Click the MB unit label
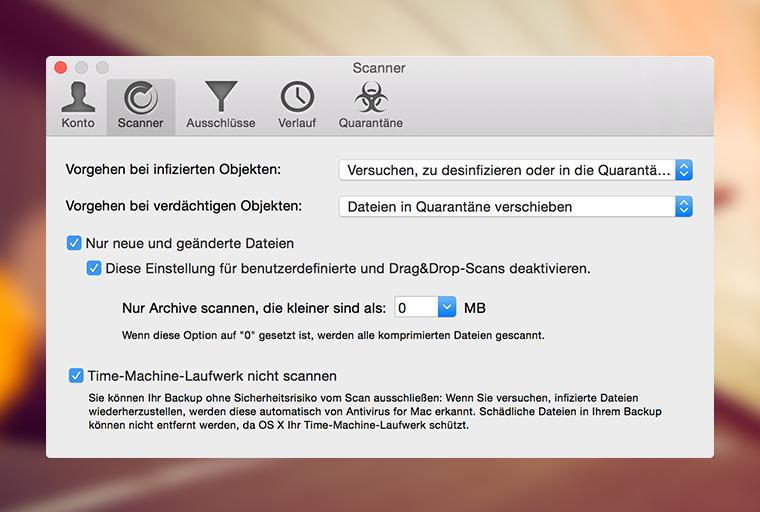The width and height of the screenshot is (760, 512). tap(475, 308)
